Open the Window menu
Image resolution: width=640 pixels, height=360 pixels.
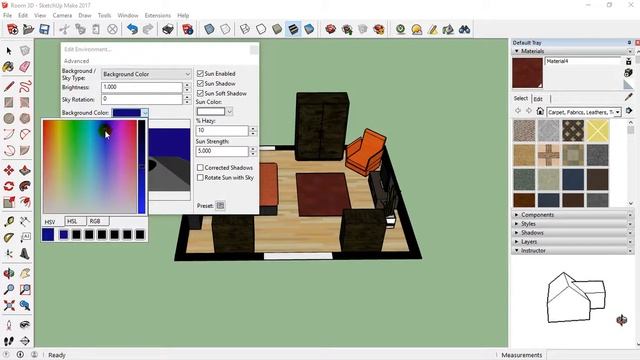click(128, 15)
